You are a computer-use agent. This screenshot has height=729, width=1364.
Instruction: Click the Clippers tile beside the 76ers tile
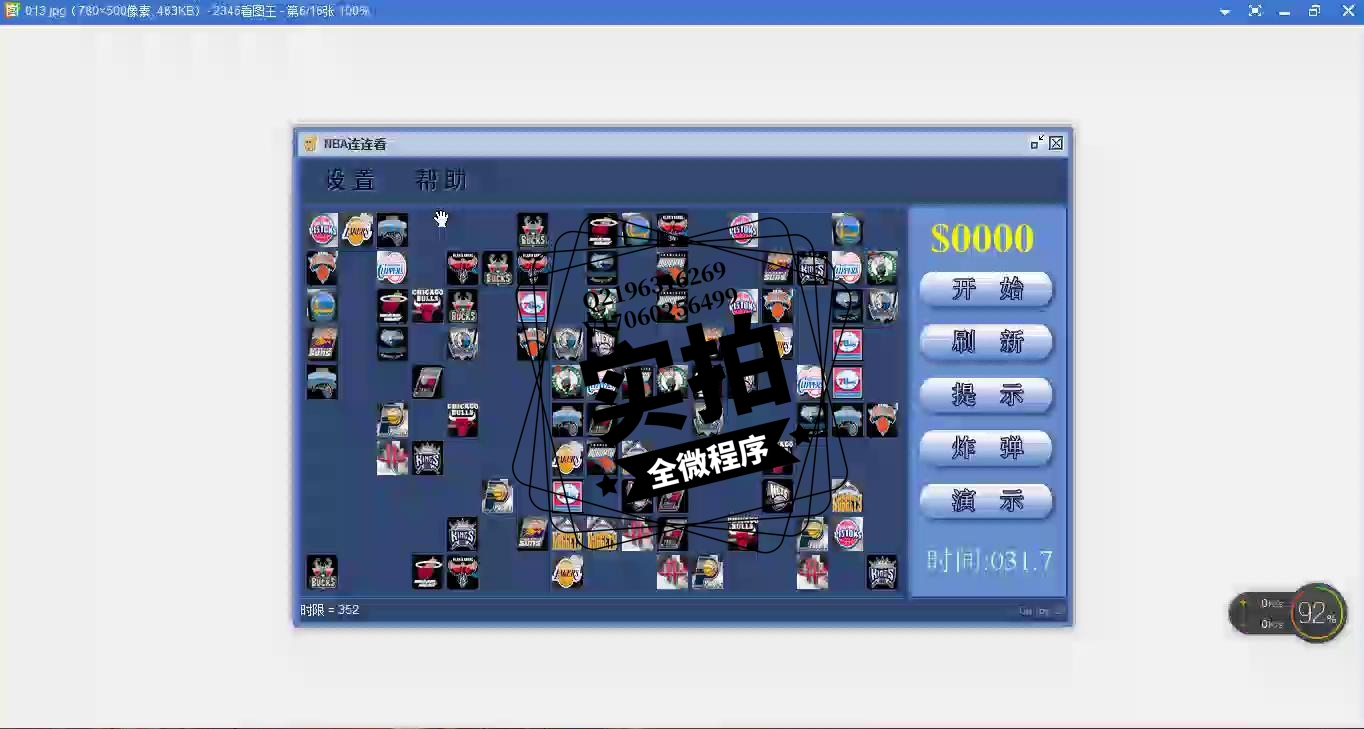812,382
